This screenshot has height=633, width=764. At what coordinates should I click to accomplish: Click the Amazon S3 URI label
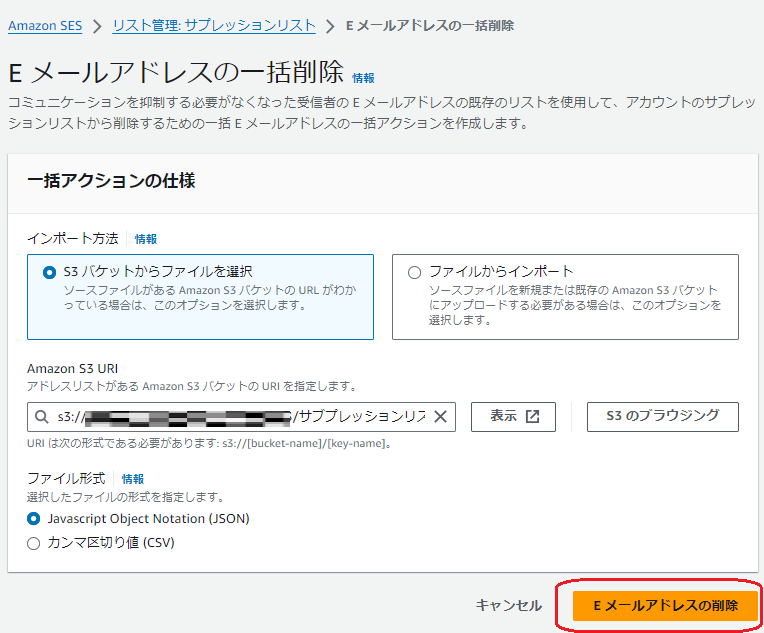click(73, 368)
